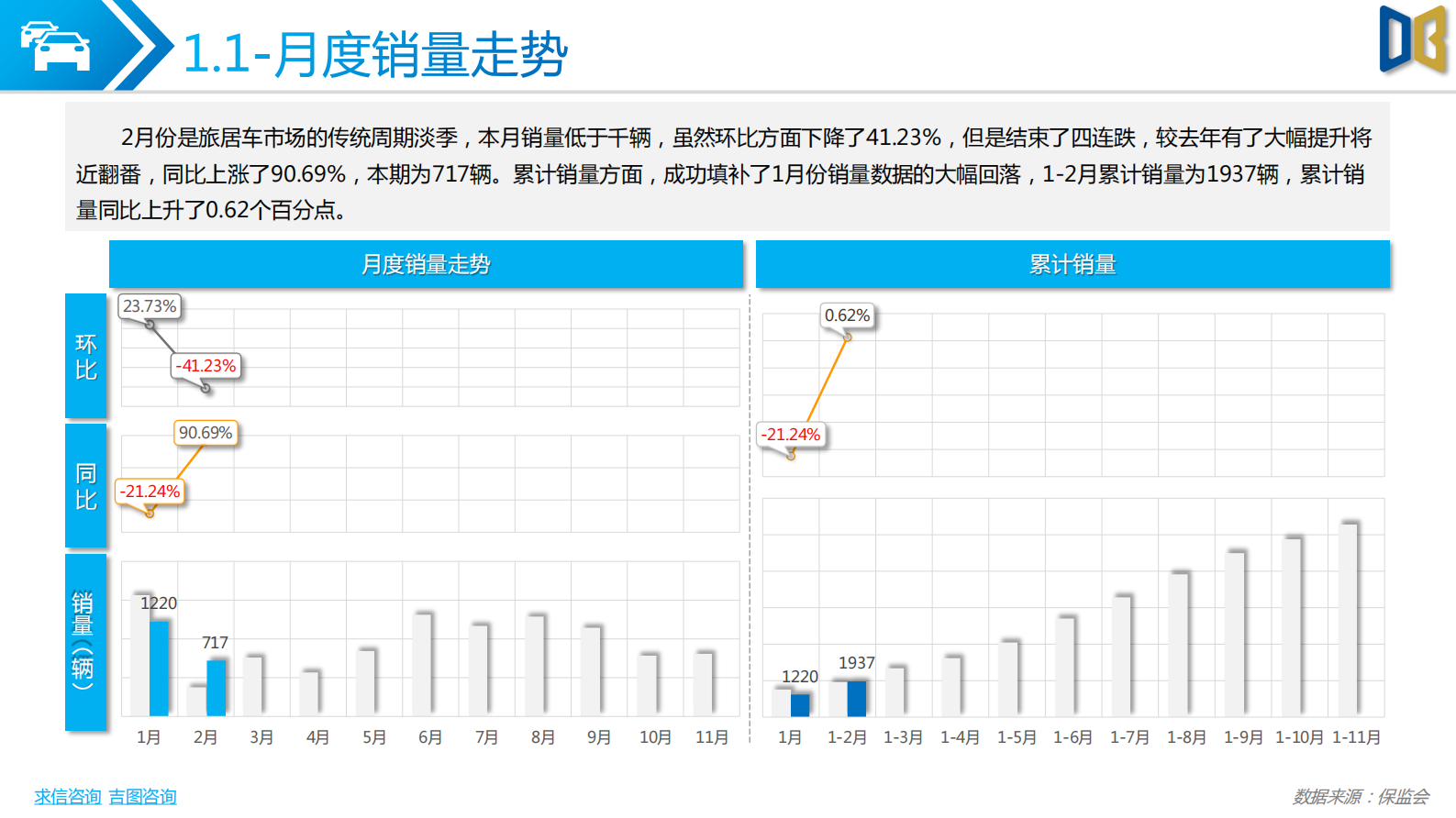Click the 10月 axis label
1456x818 pixels.
pos(655,737)
